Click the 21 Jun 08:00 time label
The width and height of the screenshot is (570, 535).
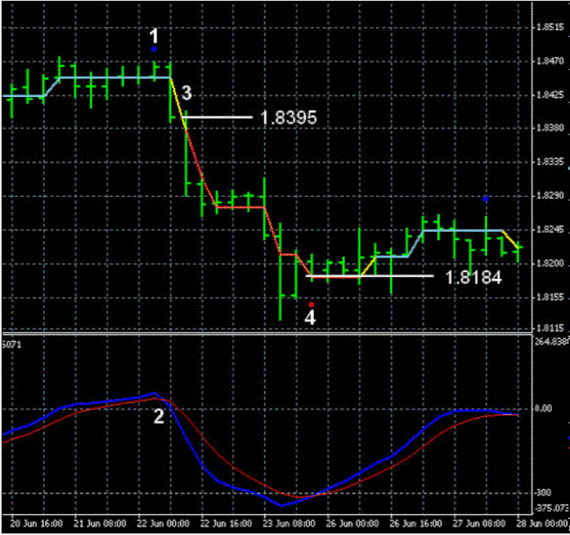[100, 524]
